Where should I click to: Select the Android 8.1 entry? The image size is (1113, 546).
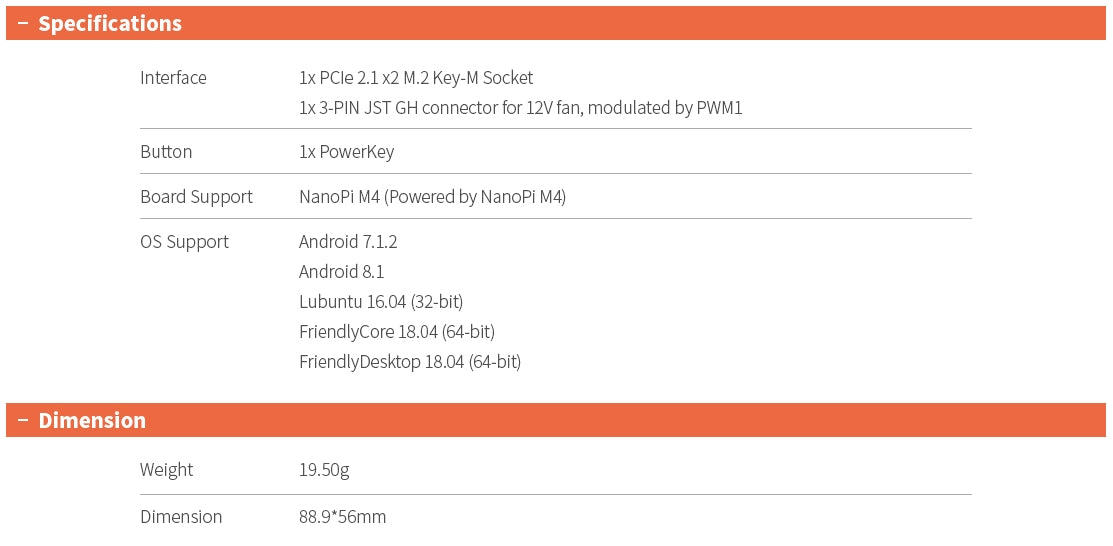(341, 272)
